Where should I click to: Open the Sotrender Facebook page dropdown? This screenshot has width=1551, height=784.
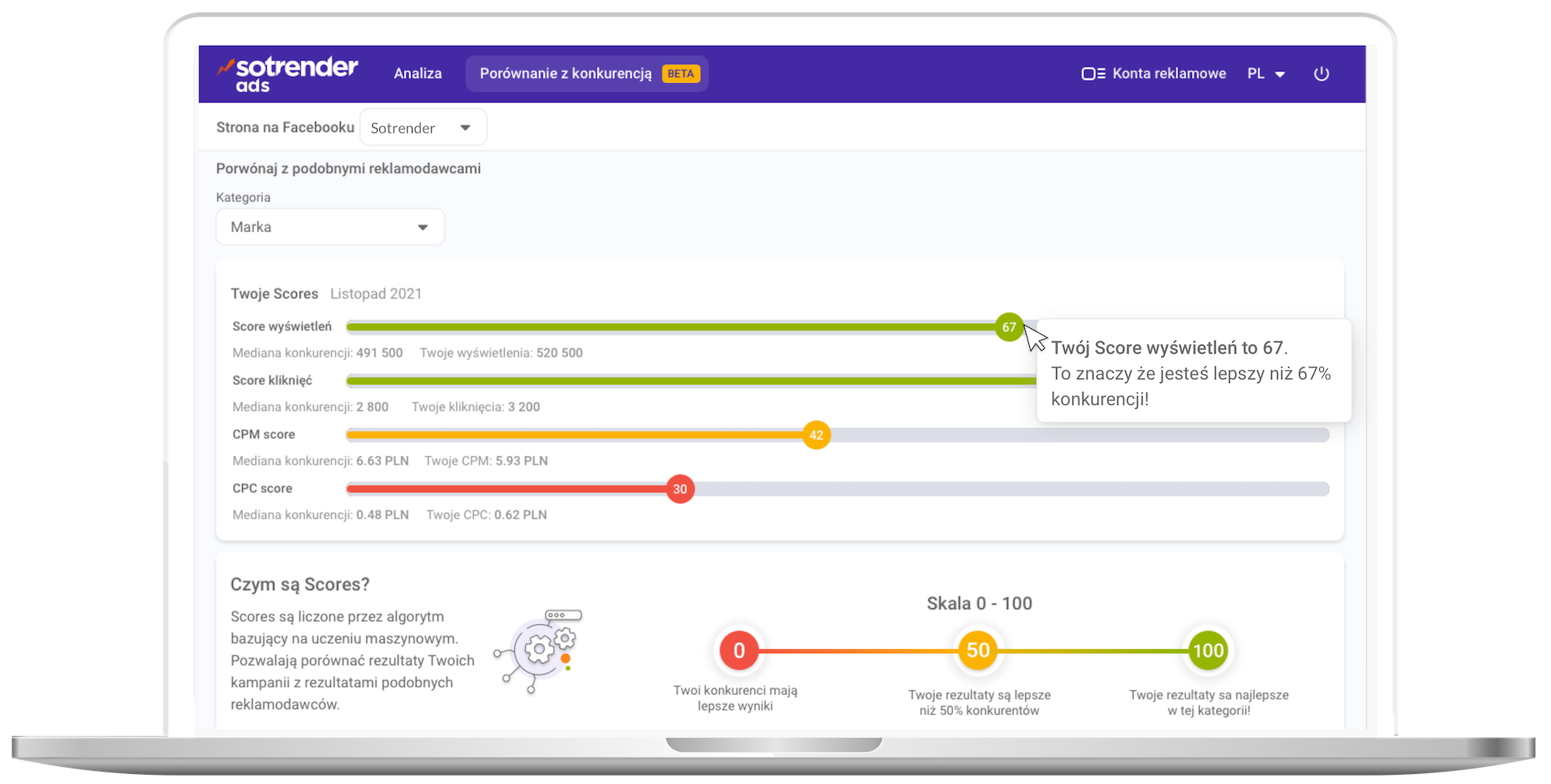coord(423,128)
